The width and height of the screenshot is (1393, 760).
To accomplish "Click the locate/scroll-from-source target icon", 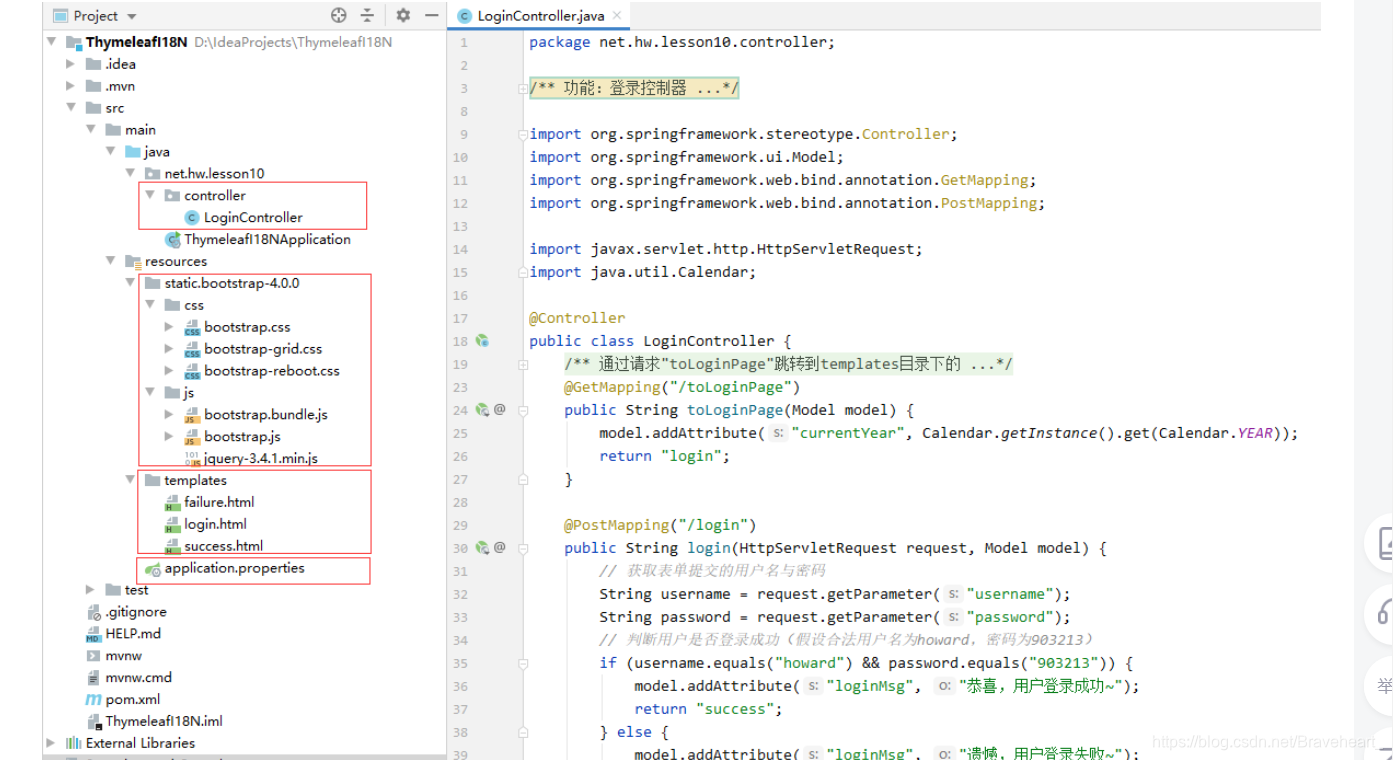I will tap(338, 15).
